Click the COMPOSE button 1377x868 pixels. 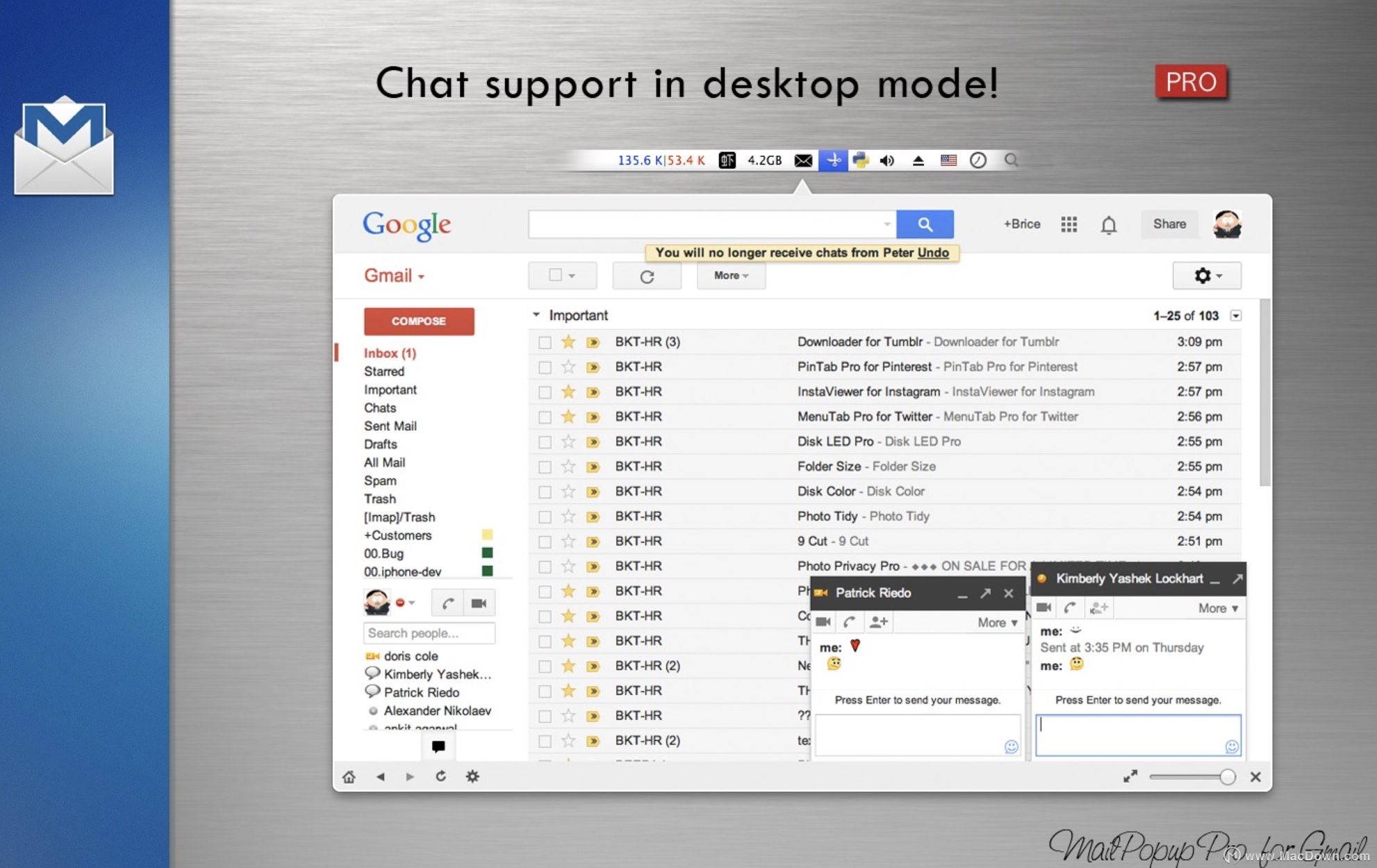pos(419,322)
